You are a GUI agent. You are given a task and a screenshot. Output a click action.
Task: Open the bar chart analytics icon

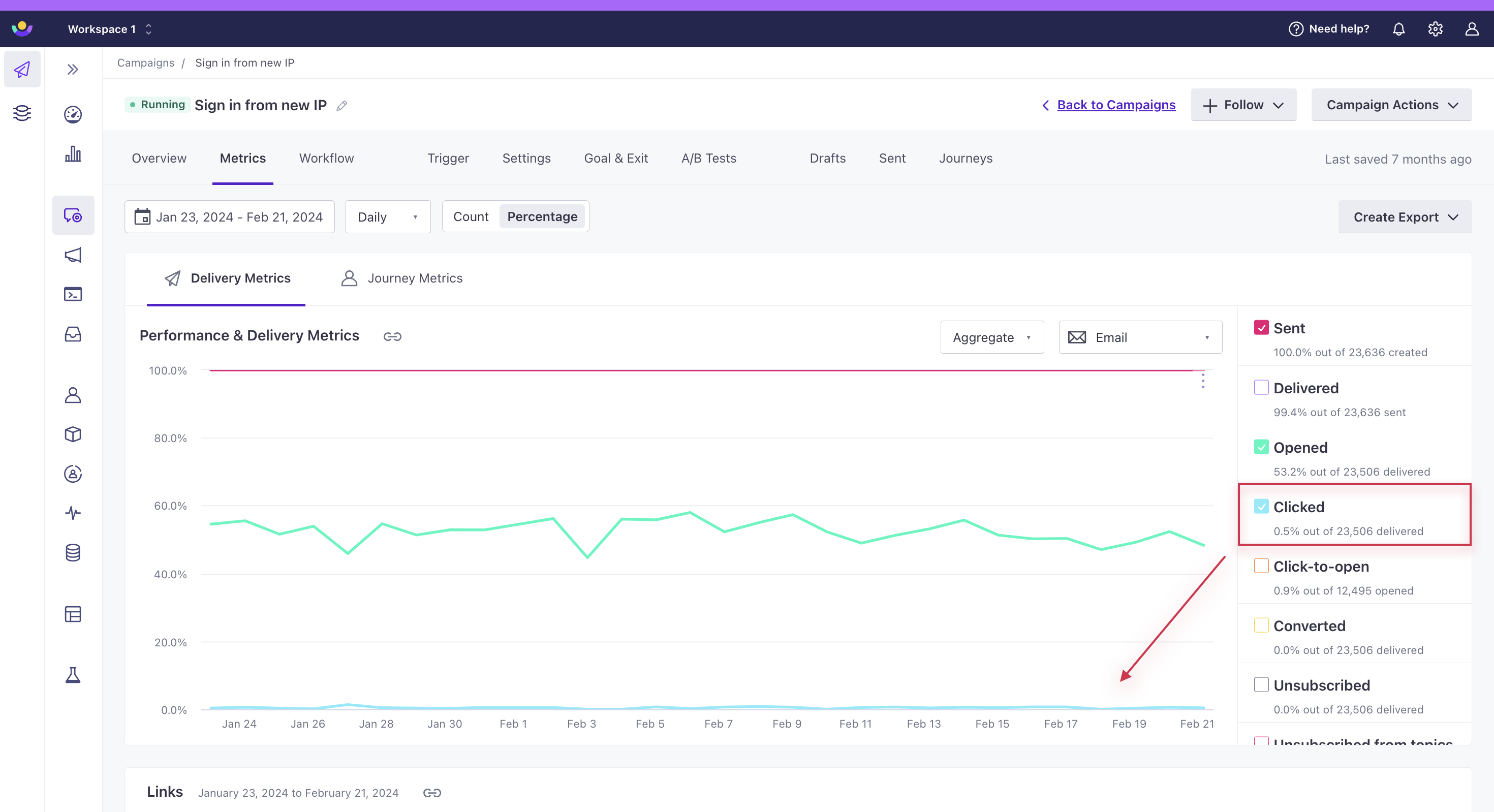[x=73, y=153]
